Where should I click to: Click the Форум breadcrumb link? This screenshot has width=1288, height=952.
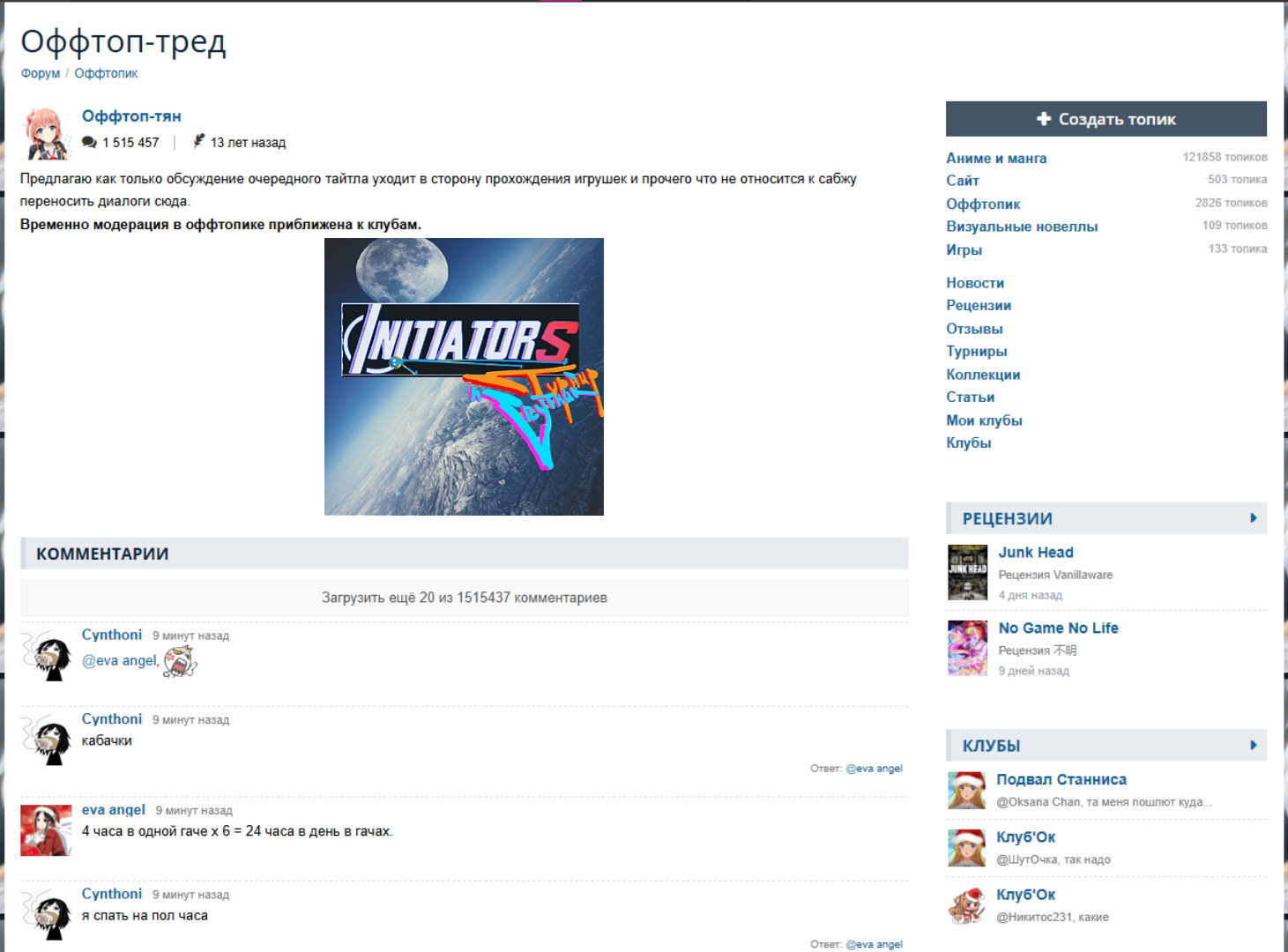(x=41, y=74)
